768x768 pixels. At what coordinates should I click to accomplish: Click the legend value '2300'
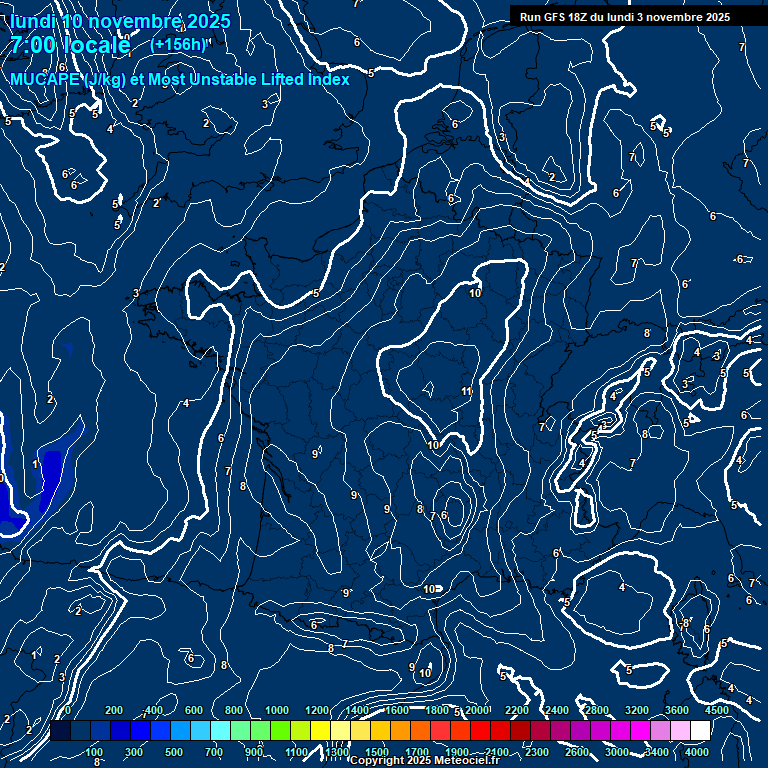click(537, 752)
